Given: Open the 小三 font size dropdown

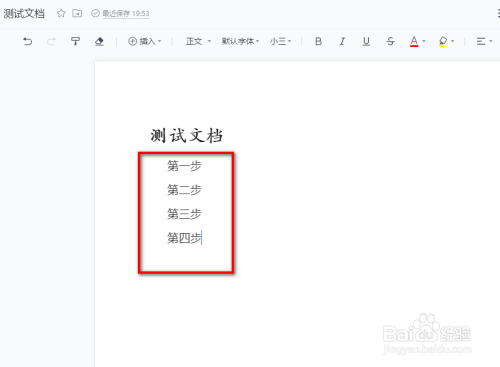Looking at the screenshot, I should point(281,41).
